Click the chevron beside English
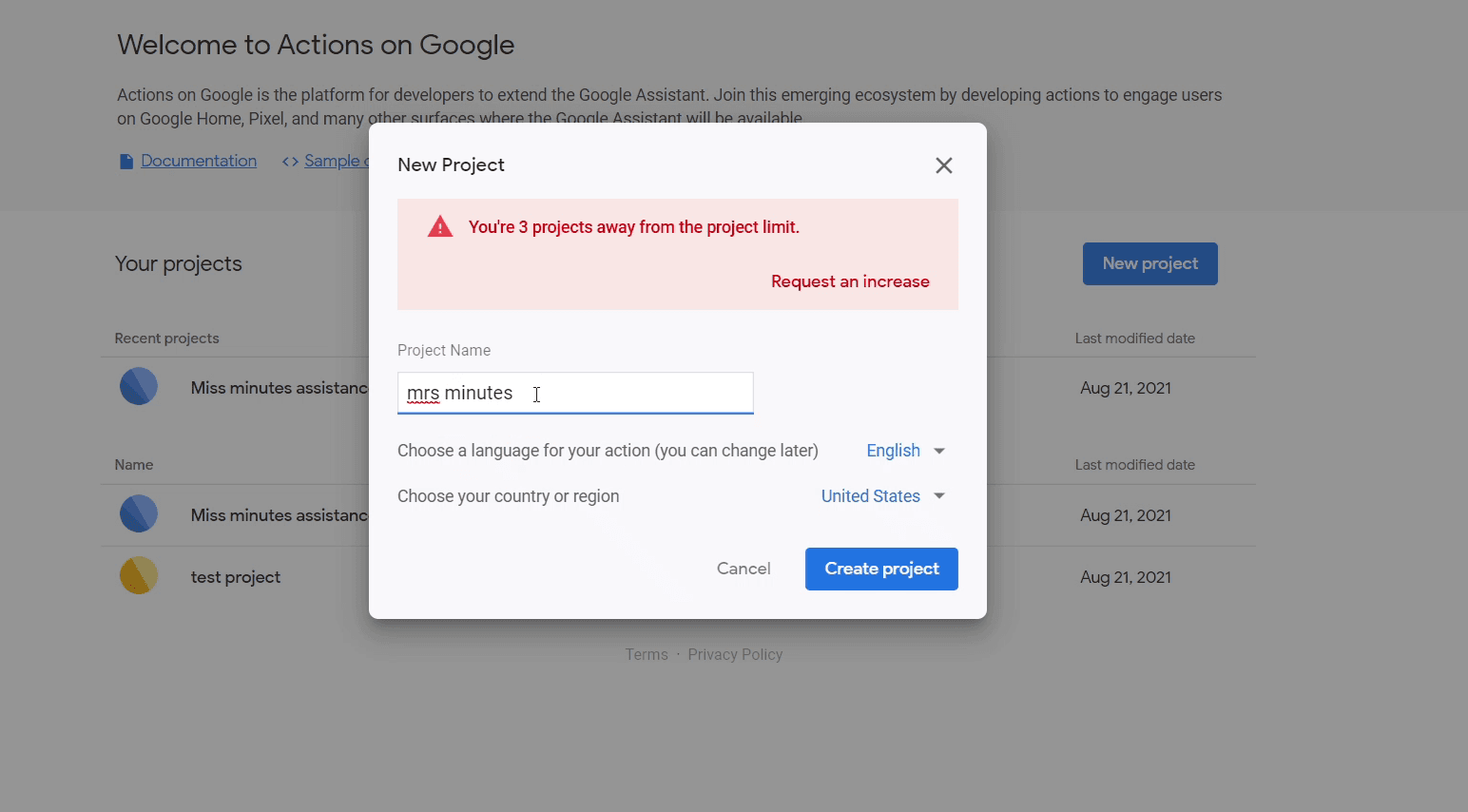 [939, 450]
